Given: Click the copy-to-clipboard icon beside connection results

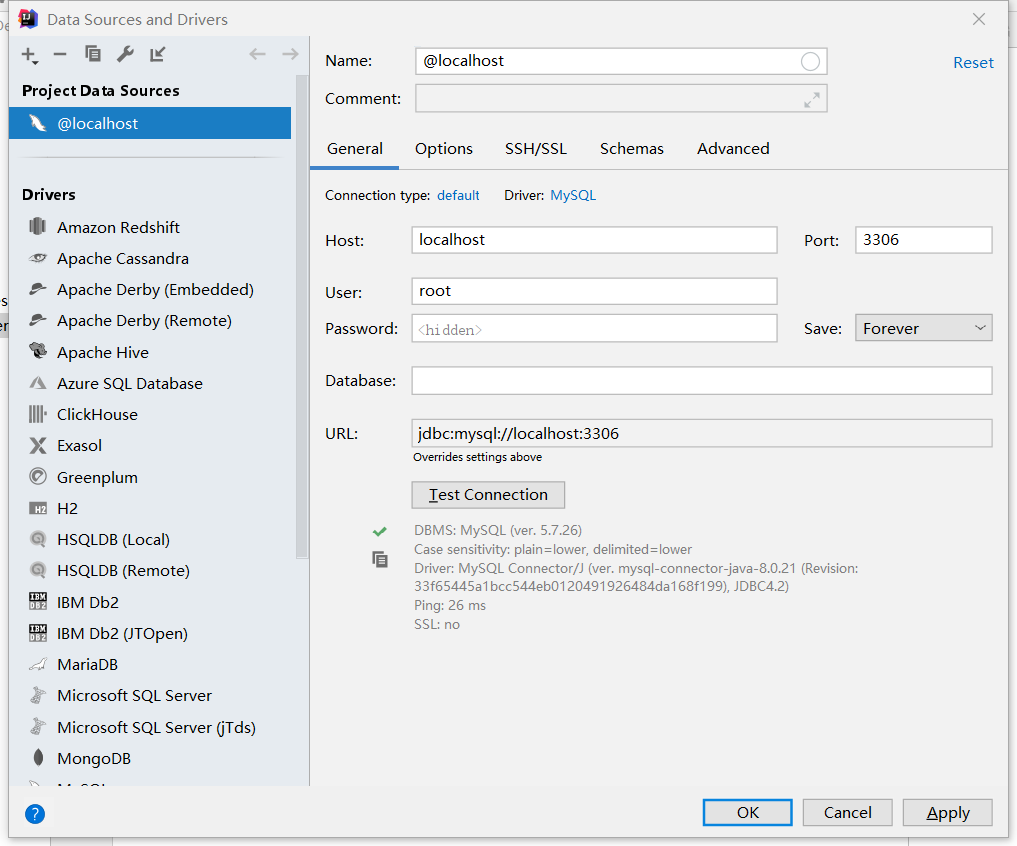Looking at the screenshot, I should tap(380, 560).
